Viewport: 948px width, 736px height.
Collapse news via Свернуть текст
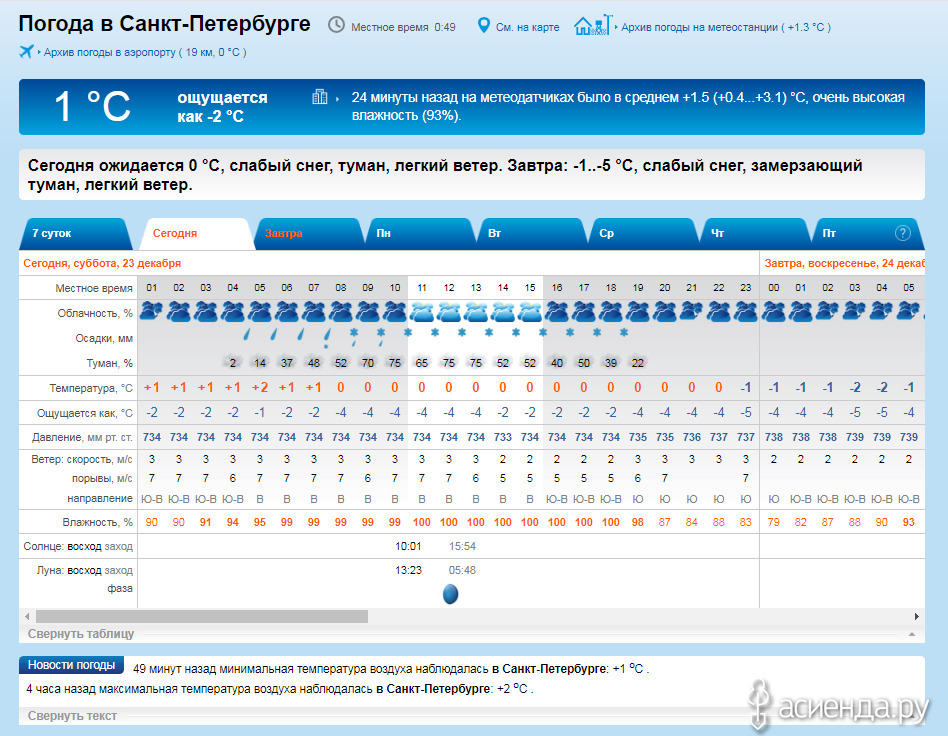(x=72, y=715)
